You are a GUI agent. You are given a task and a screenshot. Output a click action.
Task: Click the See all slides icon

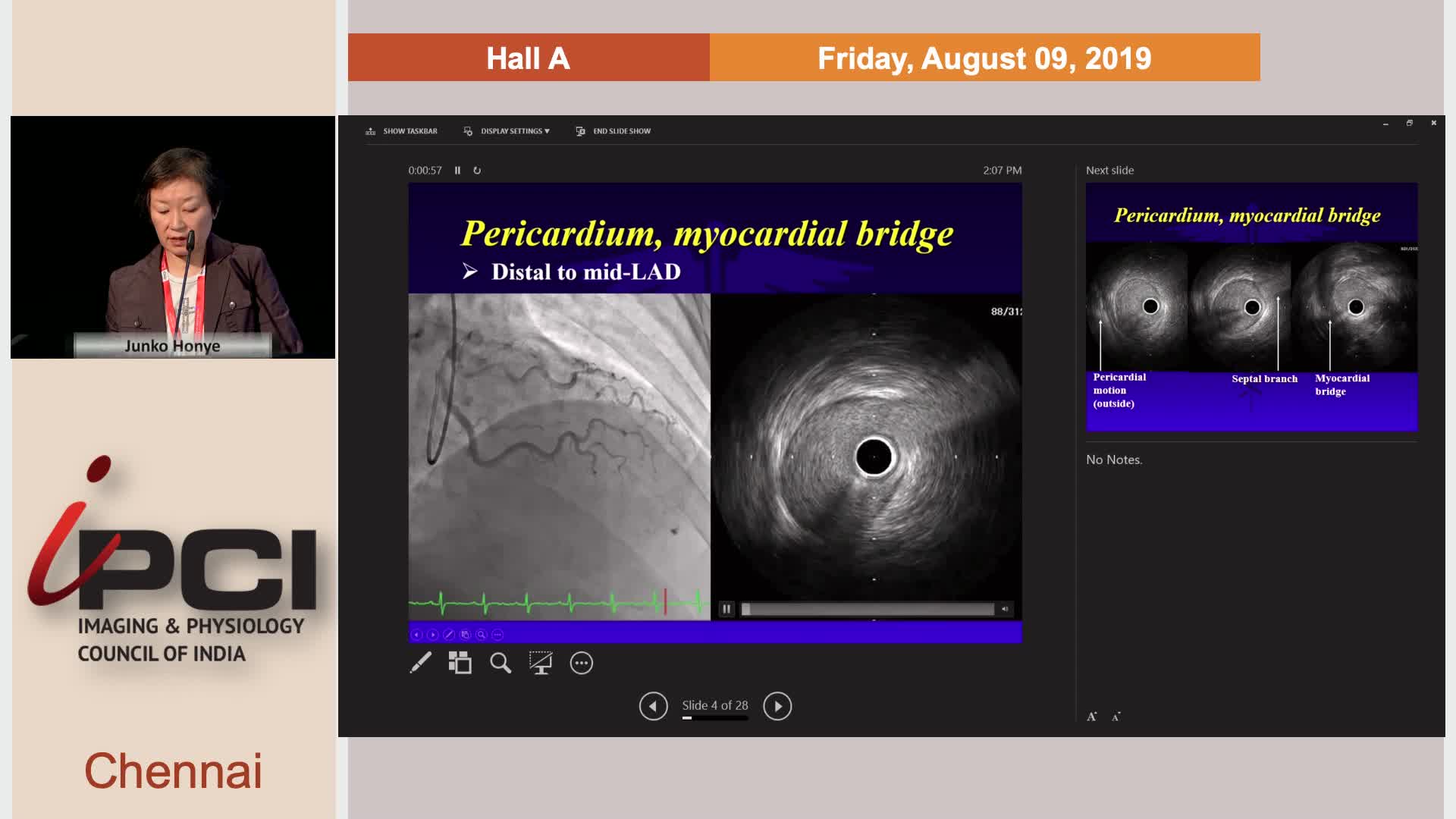(460, 663)
